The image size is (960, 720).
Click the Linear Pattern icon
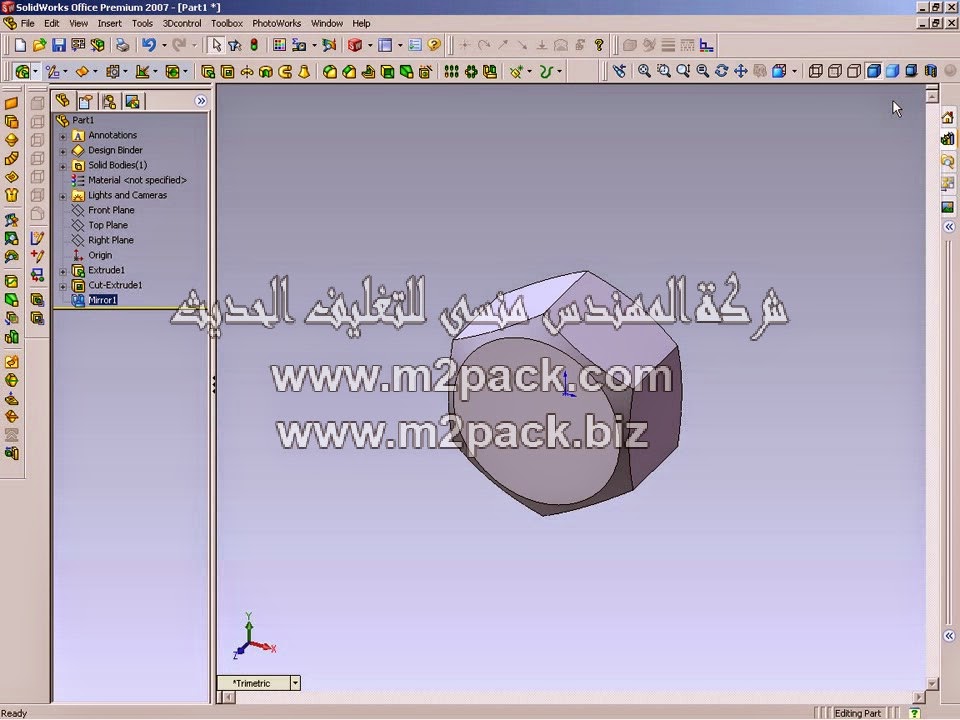451,72
